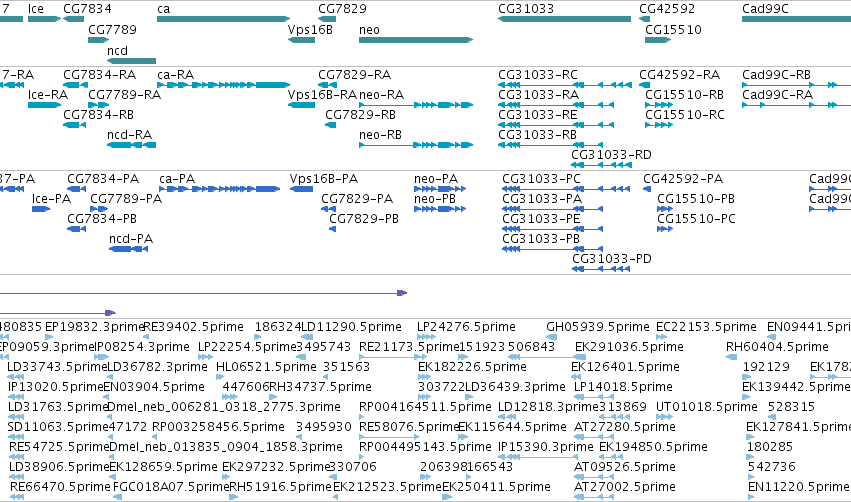Click the RE58076.5prime EST feature

coord(389,437)
